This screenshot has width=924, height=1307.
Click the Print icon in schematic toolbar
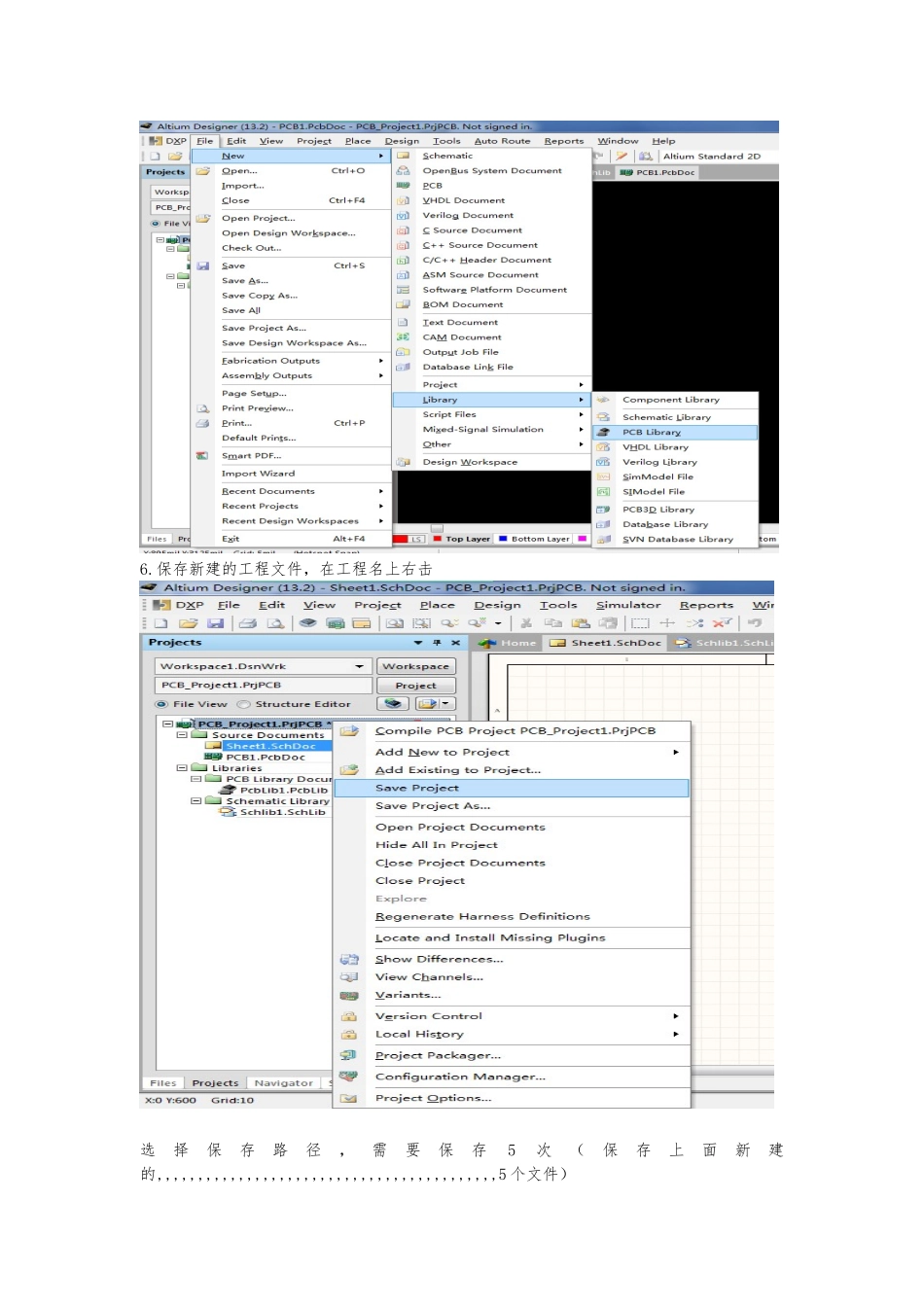(x=248, y=623)
